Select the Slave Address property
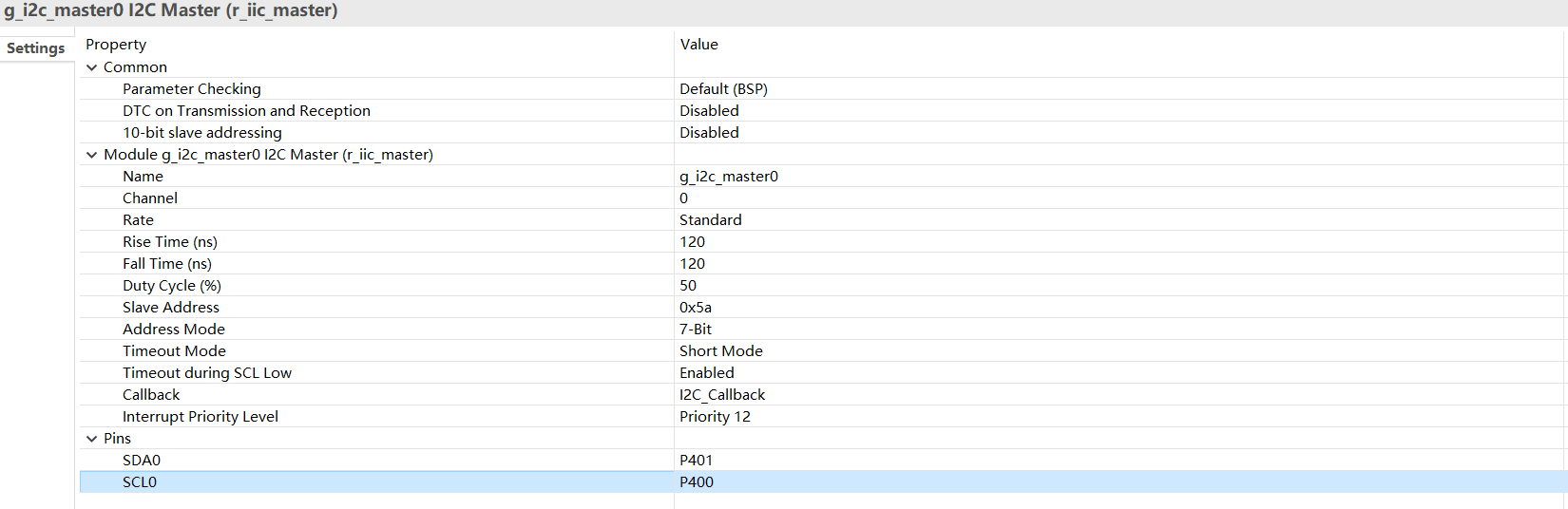Screen dimensions: 1568x509 pyautogui.click(x=171, y=308)
